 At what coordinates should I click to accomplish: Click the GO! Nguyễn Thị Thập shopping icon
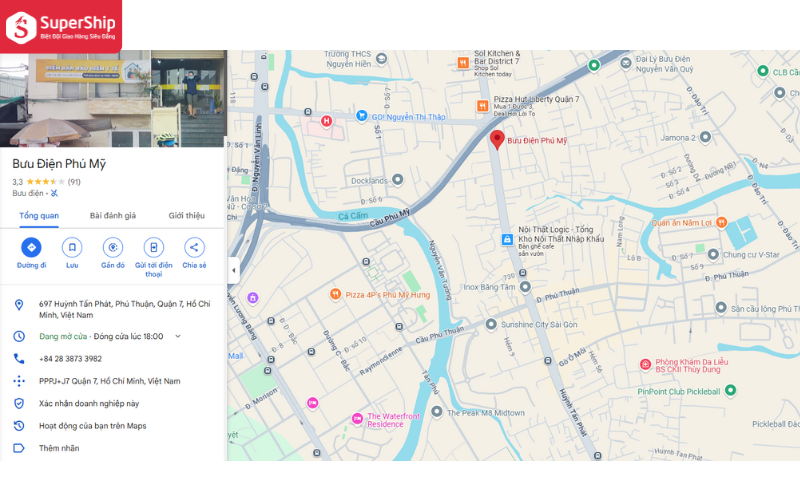(x=361, y=116)
